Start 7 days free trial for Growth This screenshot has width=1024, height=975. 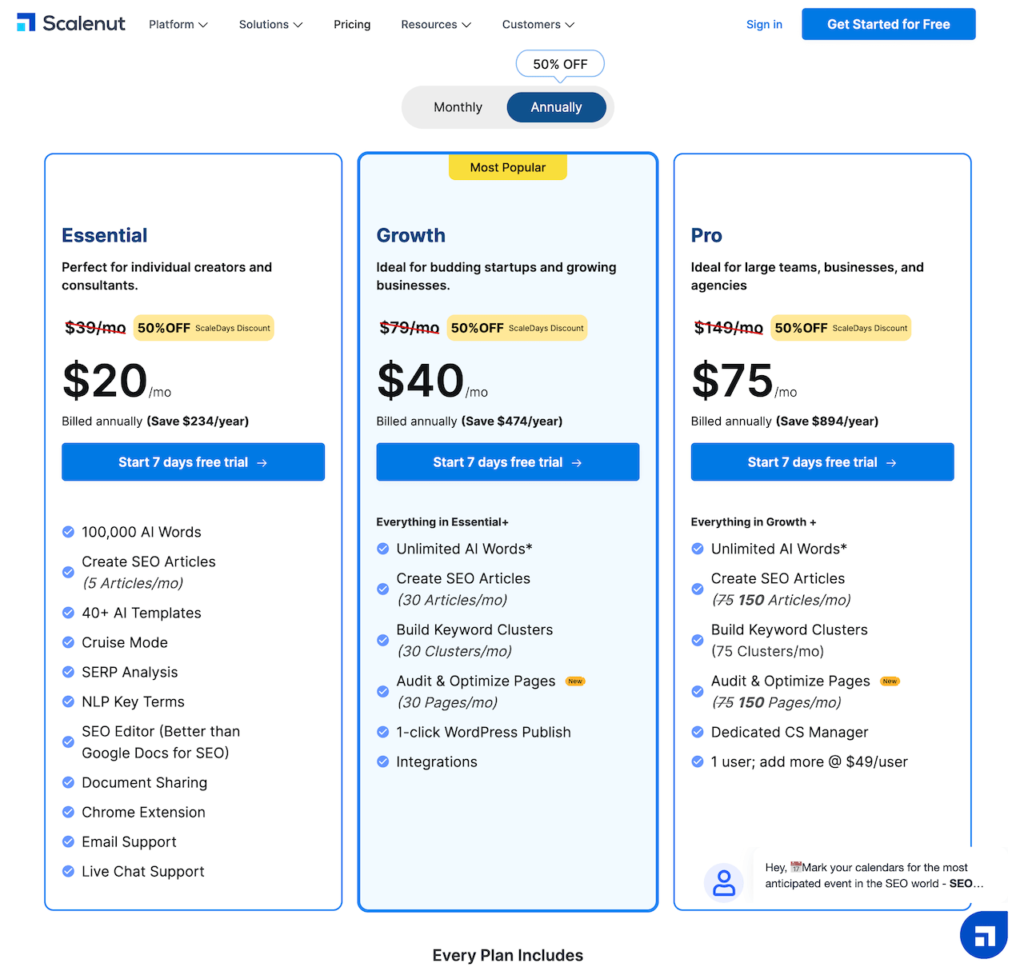[507, 462]
